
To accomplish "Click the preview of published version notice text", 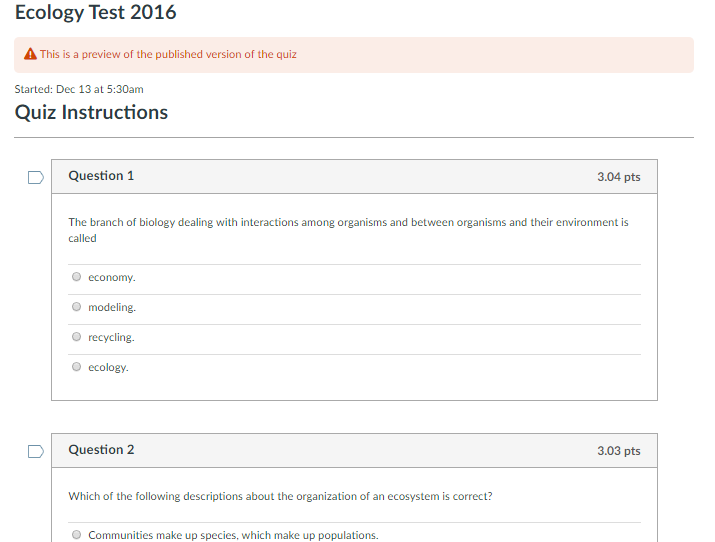I will (168, 54).
